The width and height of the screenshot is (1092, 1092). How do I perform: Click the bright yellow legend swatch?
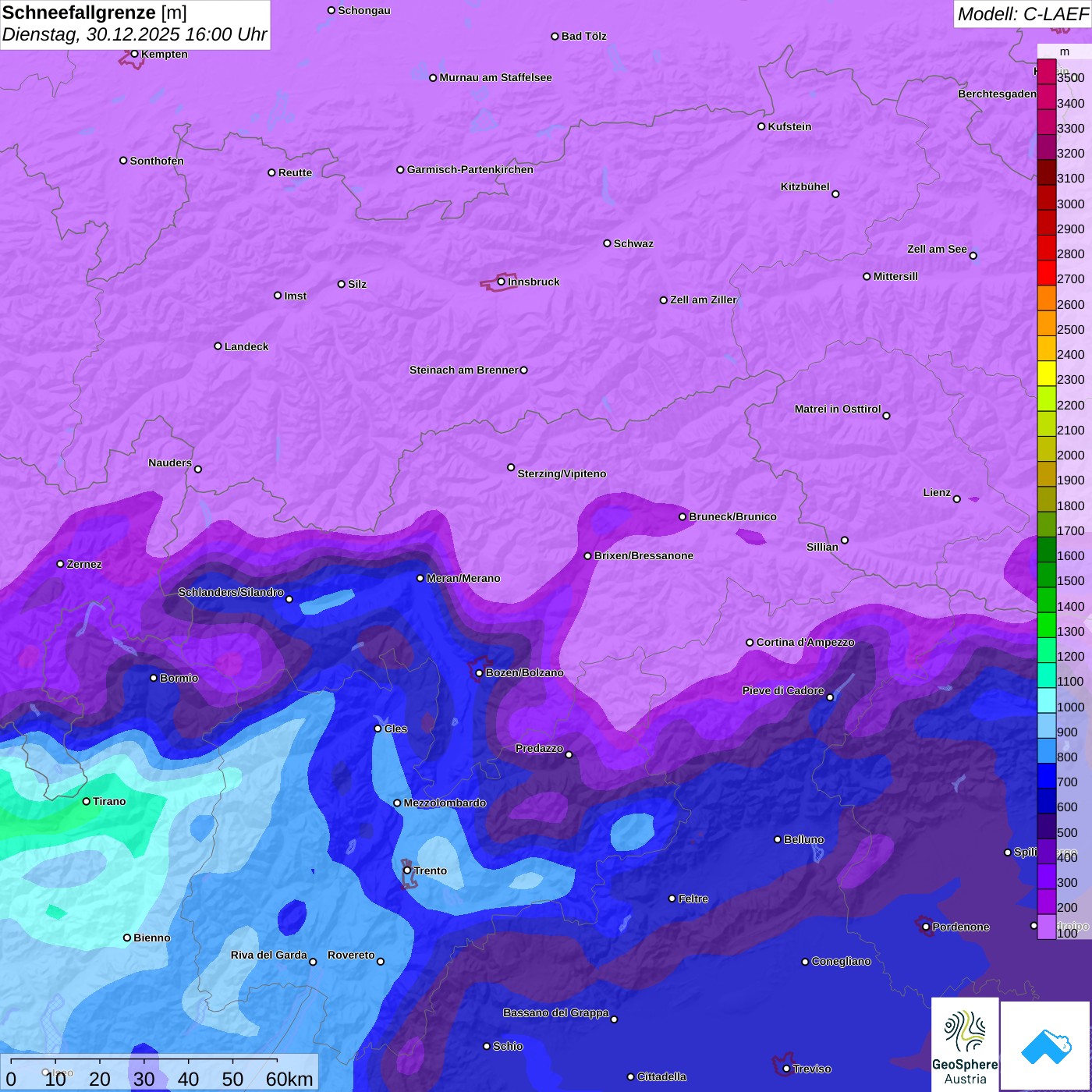(1047, 374)
